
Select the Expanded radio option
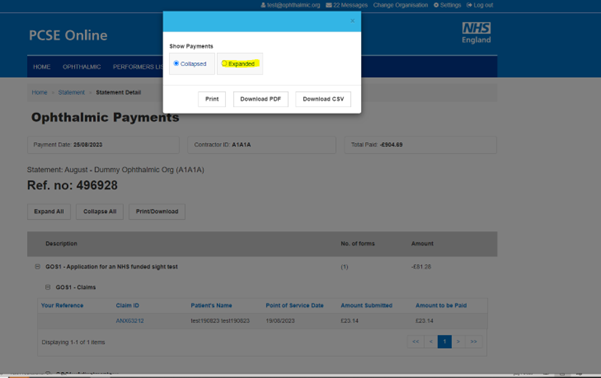pyautogui.click(x=224, y=63)
